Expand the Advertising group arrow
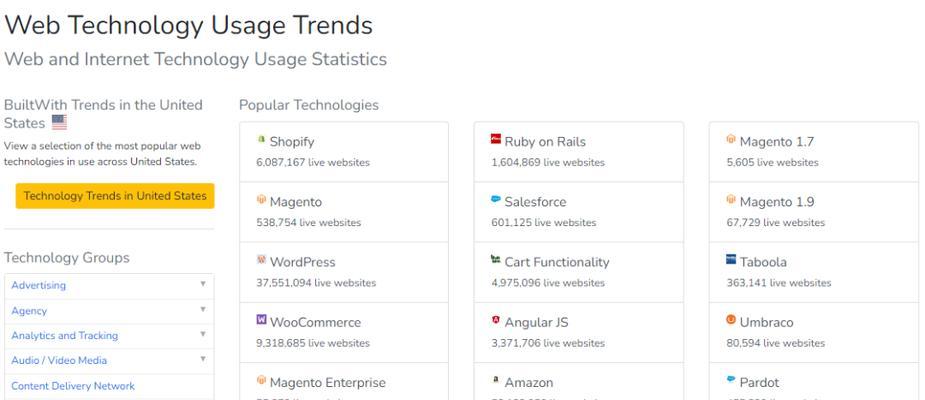 coord(203,284)
